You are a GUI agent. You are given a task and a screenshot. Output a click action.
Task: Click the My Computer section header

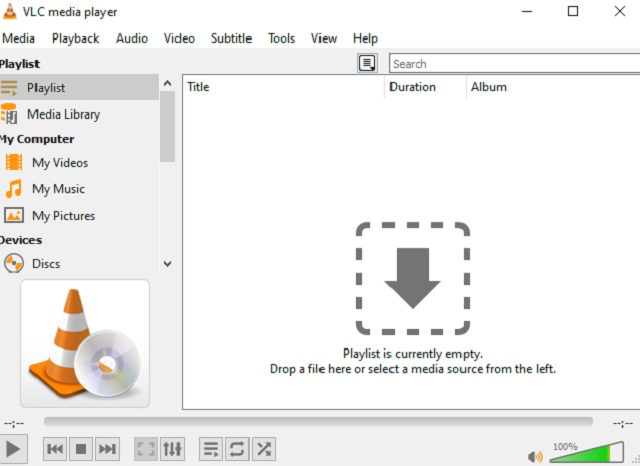(x=37, y=139)
